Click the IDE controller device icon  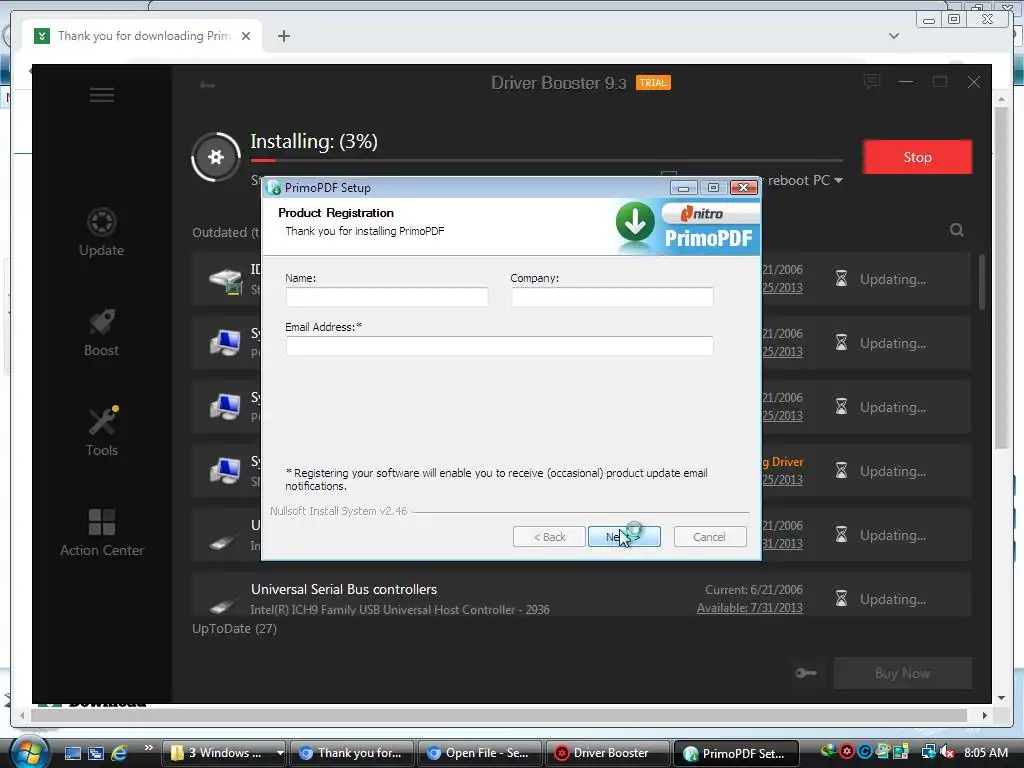click(x=225, y=281)
